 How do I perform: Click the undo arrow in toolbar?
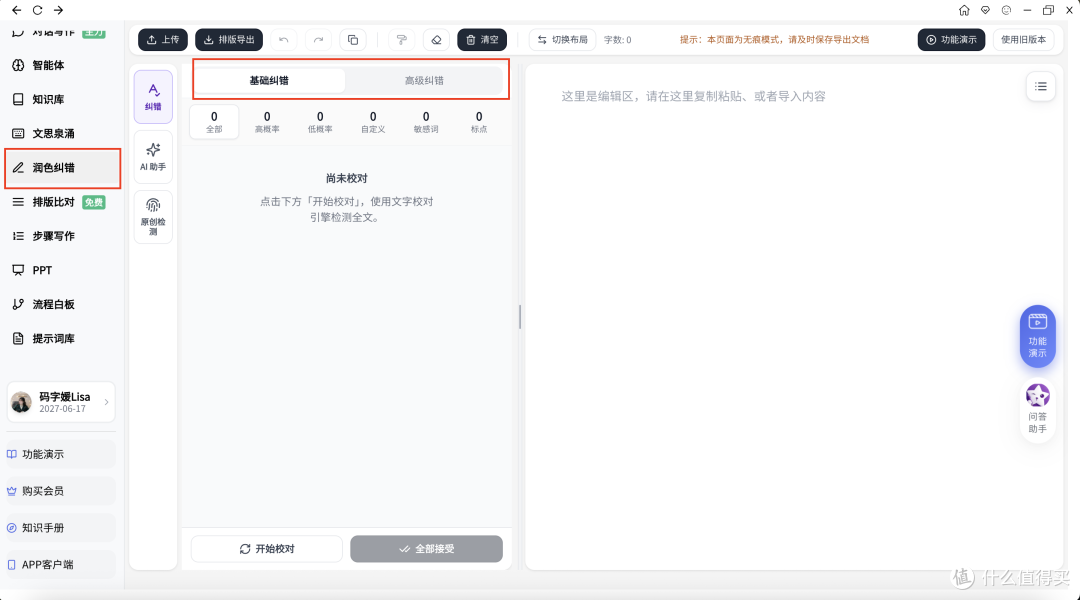coord(284,40)
